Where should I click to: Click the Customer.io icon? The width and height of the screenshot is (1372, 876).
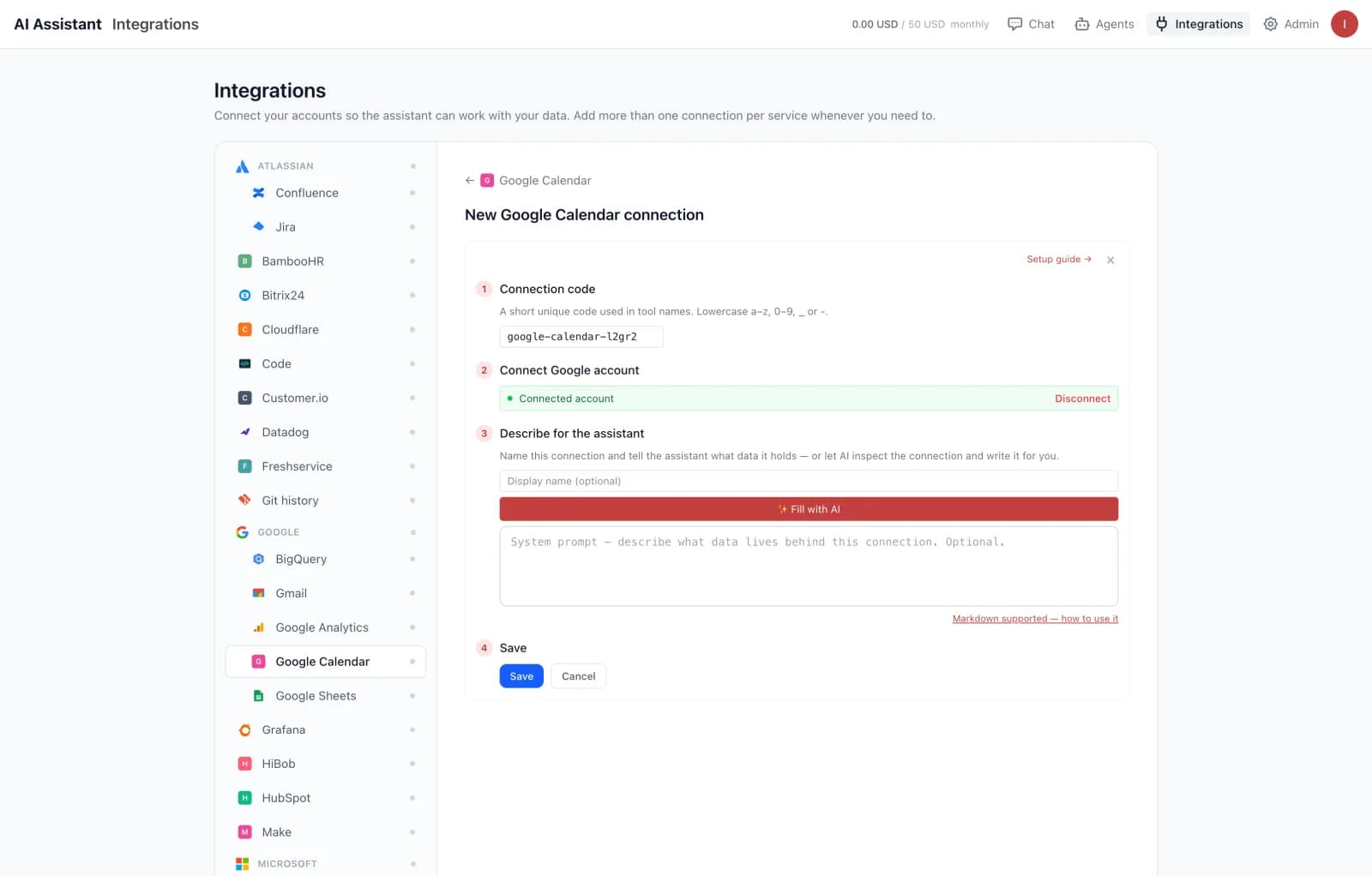point(244,399)
